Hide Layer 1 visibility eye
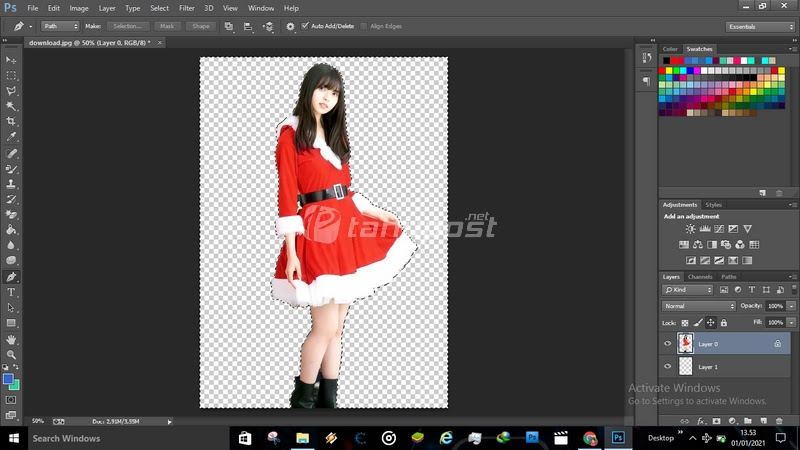800x450 pixels. click(667, 366)
